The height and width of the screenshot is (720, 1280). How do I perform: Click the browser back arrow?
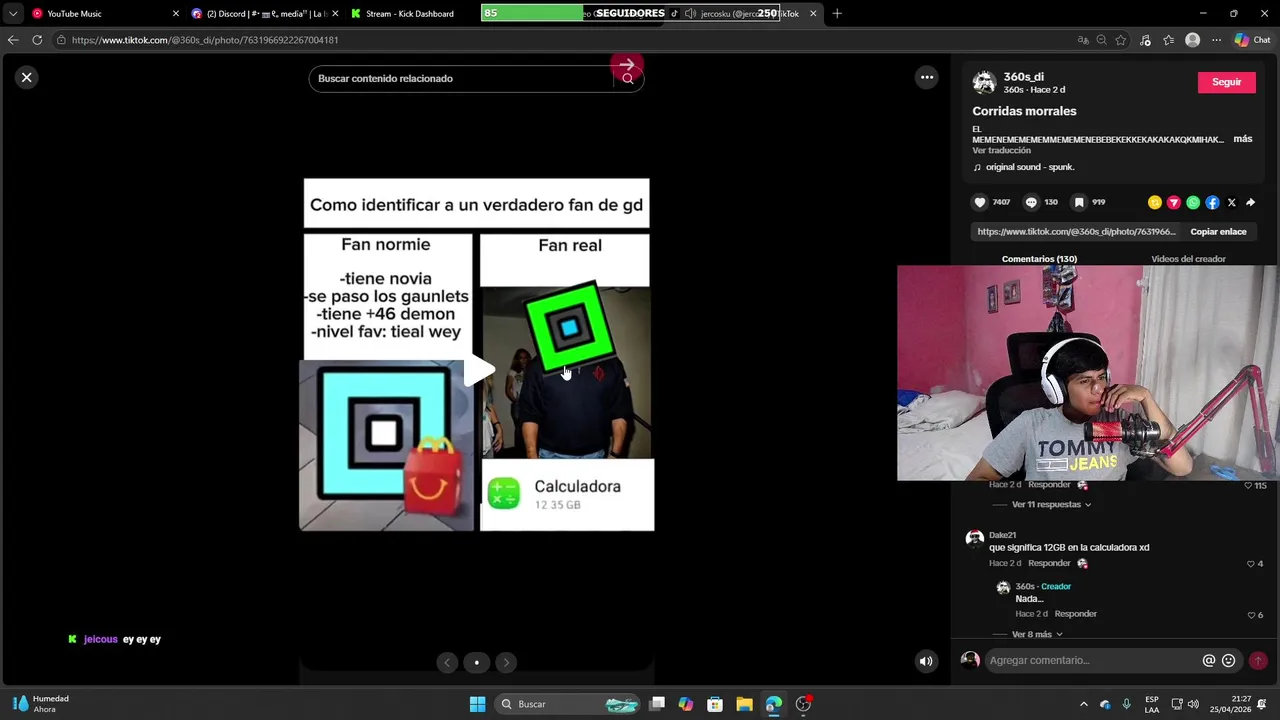point(13,40)
